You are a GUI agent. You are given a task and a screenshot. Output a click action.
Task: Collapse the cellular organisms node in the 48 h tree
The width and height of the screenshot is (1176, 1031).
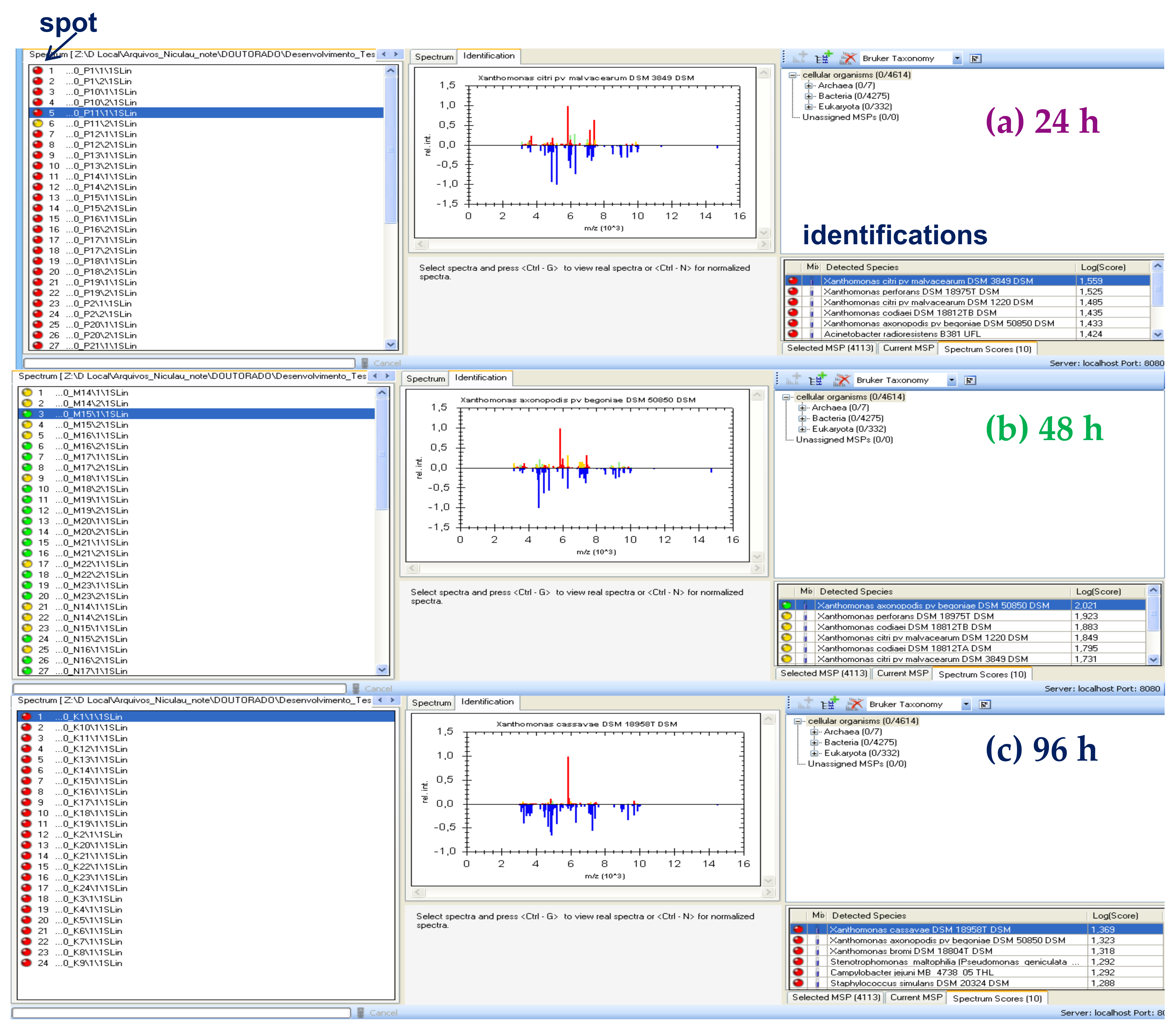[786, 397]
